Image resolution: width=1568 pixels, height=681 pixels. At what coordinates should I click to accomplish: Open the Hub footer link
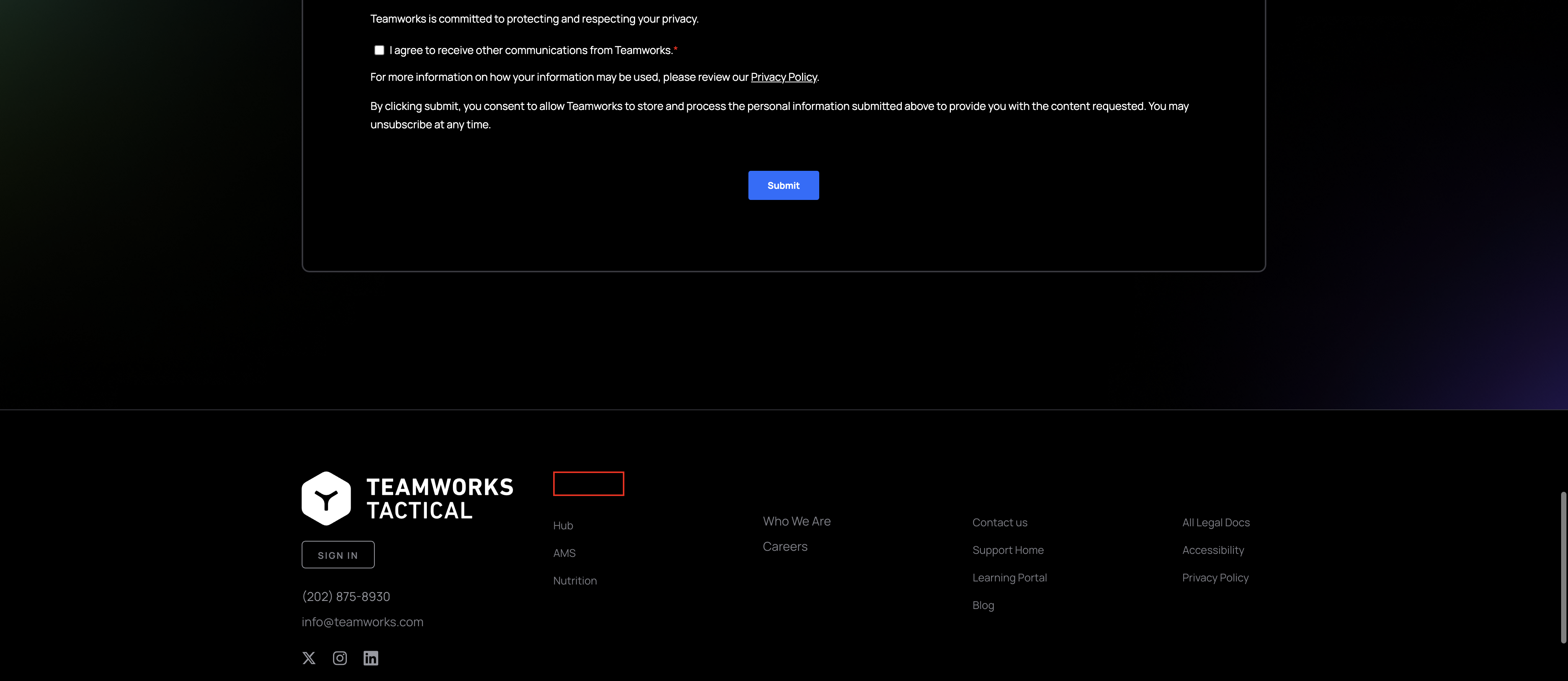(x=563, y=525)
